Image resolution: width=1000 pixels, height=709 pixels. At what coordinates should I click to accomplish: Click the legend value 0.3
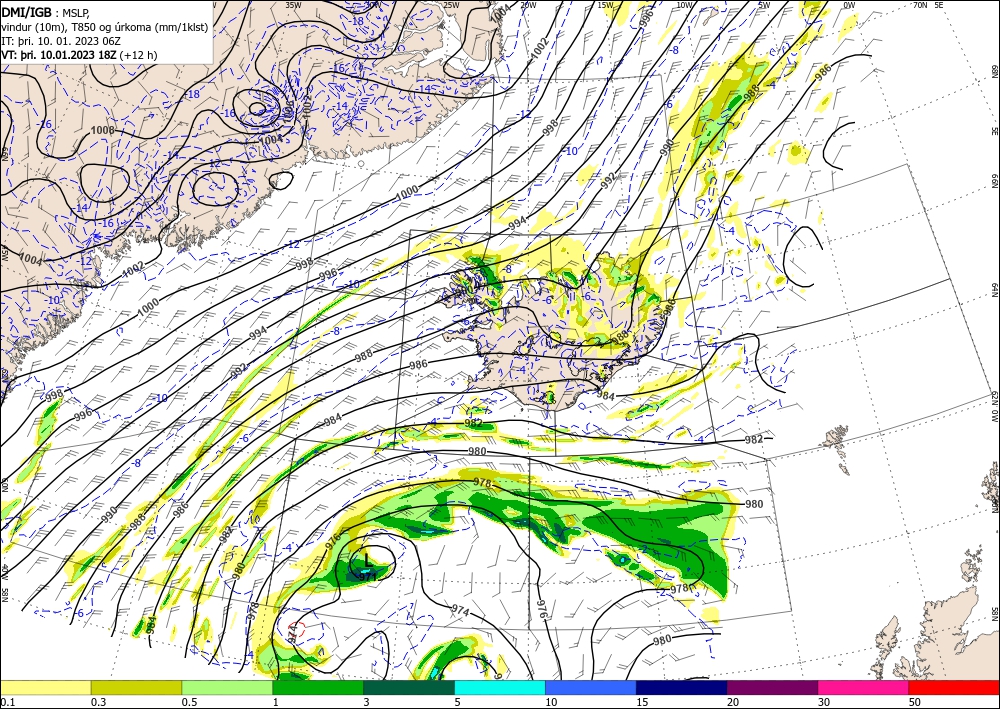click(x=98, y=702)
